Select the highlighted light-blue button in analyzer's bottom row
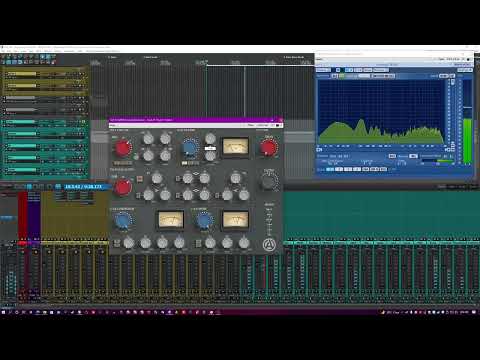 click(330, 169)
